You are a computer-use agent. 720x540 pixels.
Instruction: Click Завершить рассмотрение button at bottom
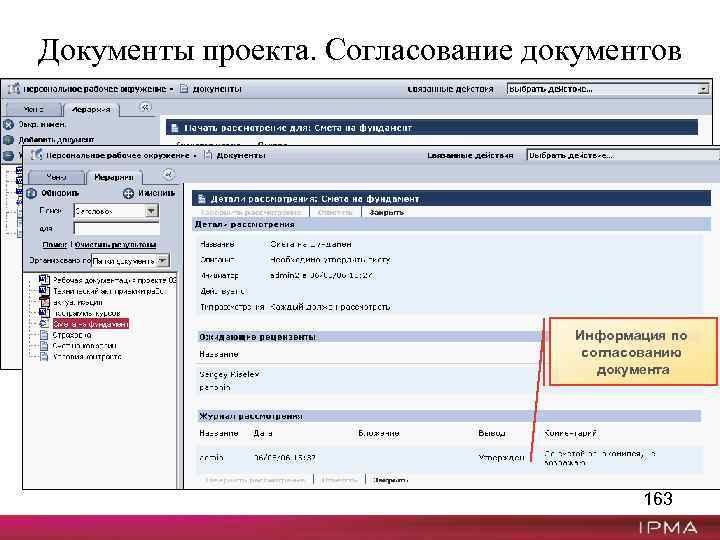[255, 480]
